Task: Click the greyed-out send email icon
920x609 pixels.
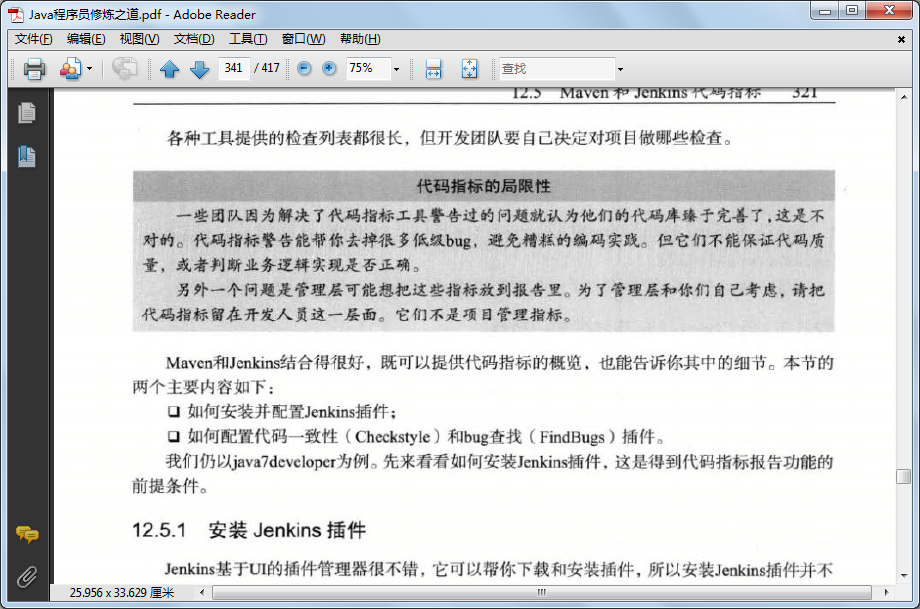Action: tap(124, 69)
